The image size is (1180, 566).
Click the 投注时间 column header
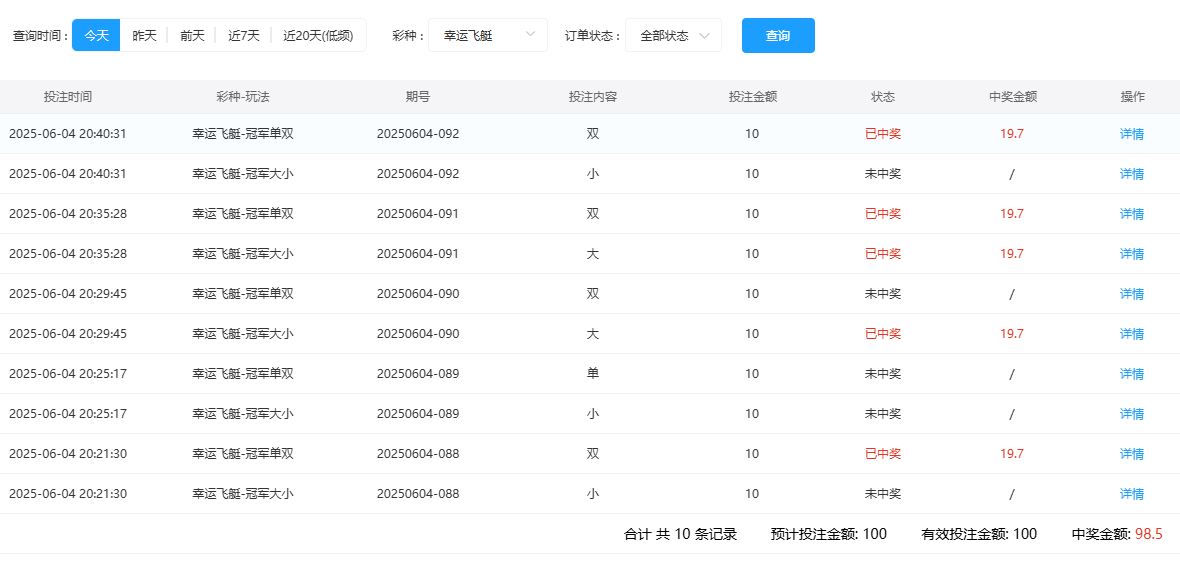tap(68, 97)
